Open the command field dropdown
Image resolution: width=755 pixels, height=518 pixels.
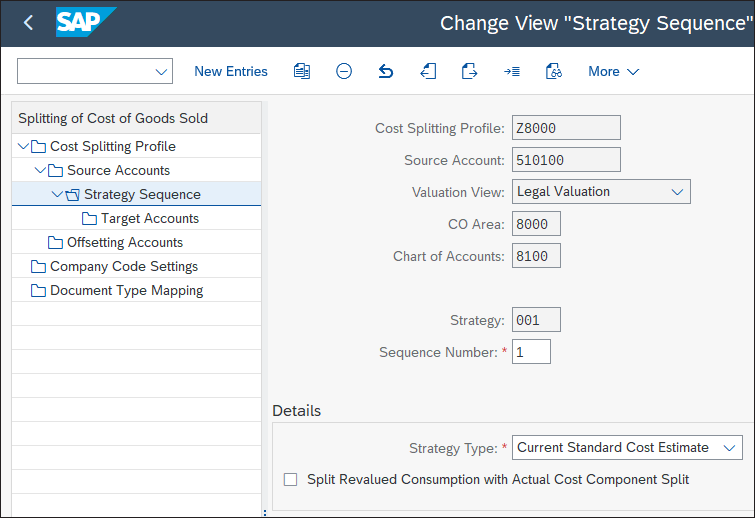(x=161, y=71)
